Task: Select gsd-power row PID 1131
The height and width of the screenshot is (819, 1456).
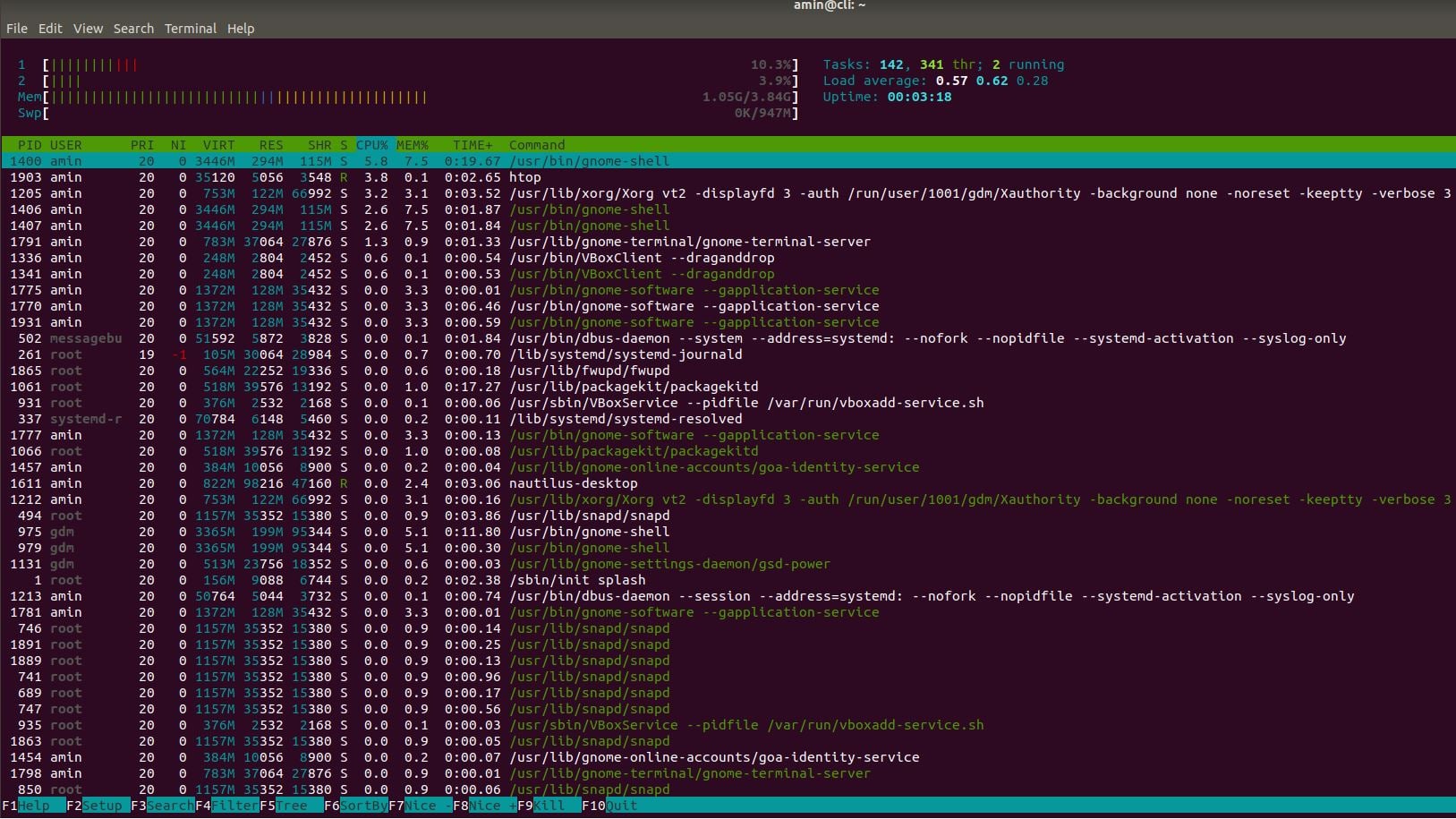Action: [x=728, y=564]
